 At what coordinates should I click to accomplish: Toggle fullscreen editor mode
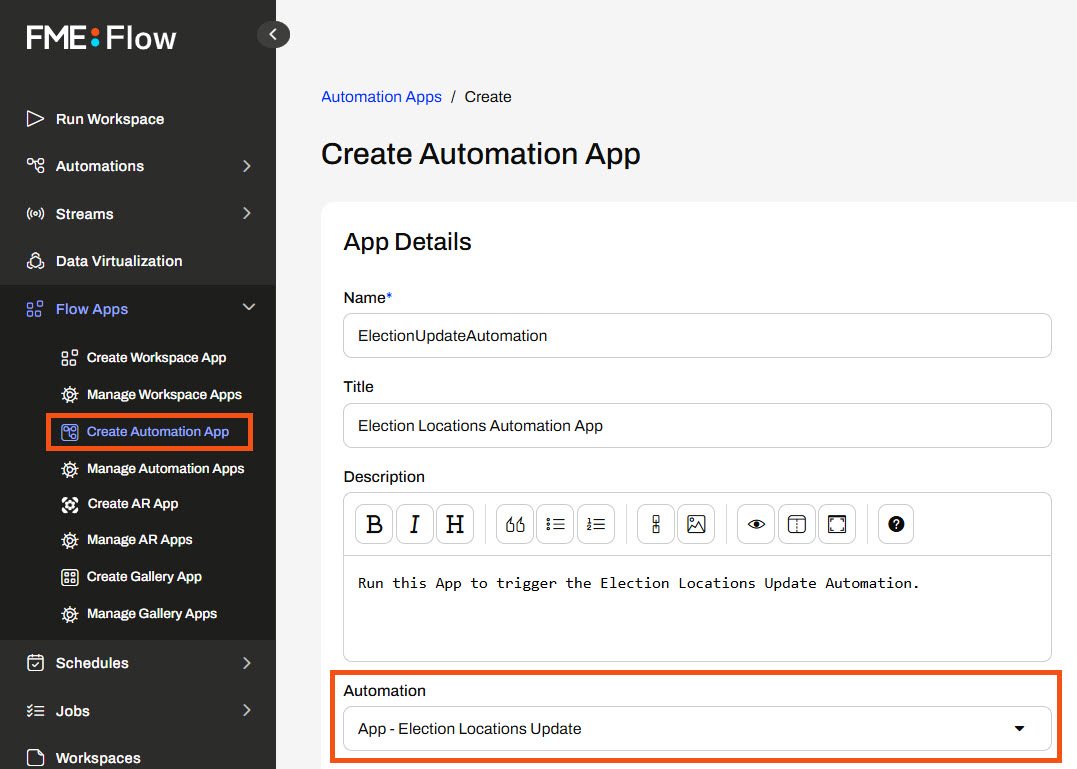pyautogui.click(x=837, y=525)
